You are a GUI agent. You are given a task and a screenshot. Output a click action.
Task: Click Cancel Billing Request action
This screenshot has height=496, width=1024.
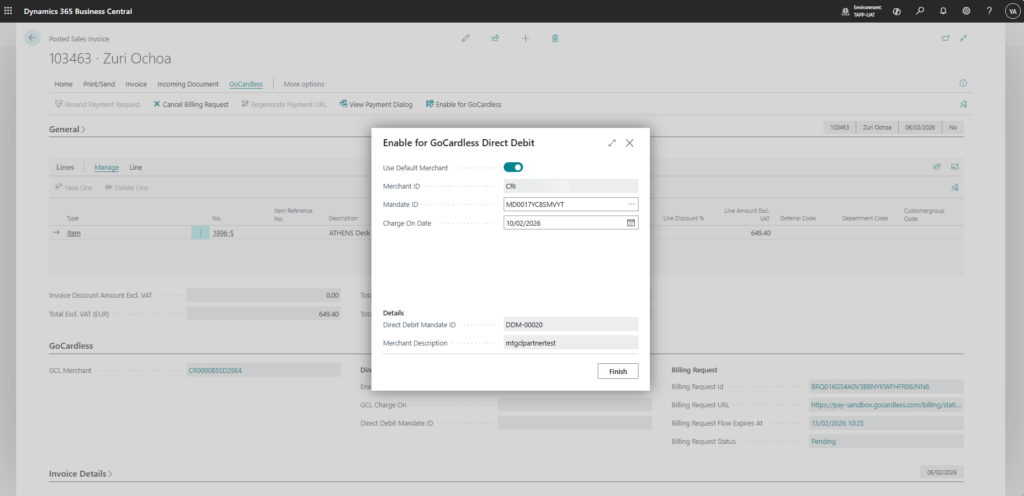pyautogui.click(x=191, y=104)
